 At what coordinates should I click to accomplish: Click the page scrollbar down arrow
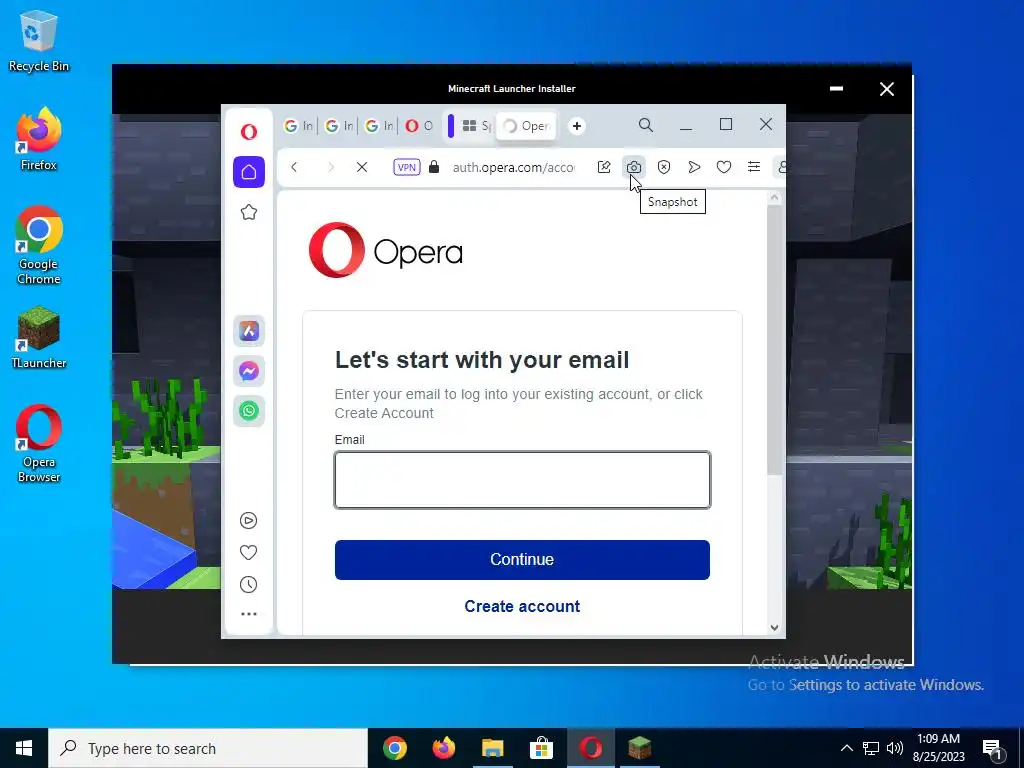coord(774,628)
